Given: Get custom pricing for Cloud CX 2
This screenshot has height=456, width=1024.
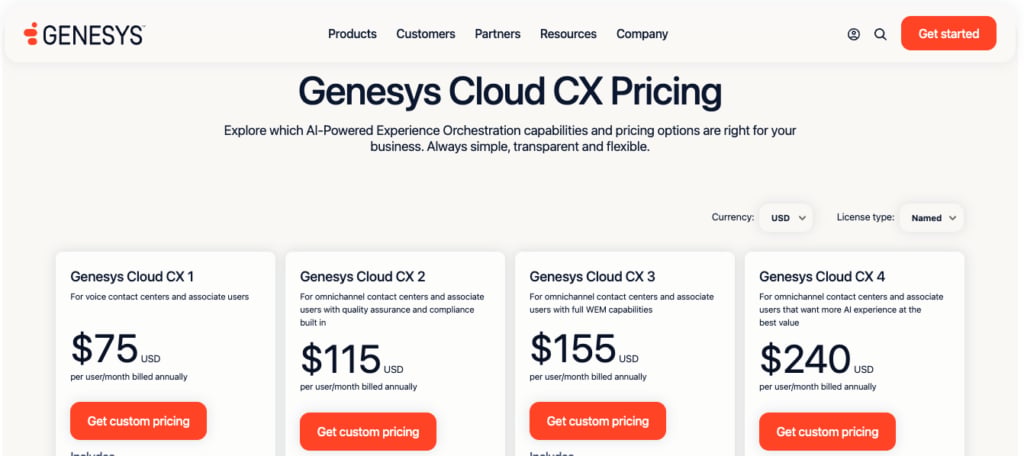Looking at the screenshot, I should coord(368,431).
